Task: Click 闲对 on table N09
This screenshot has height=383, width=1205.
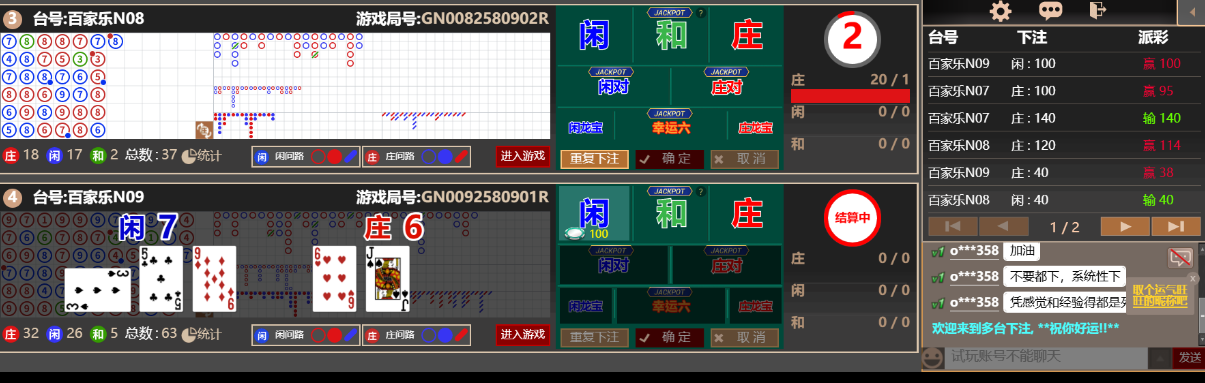Action: tap(613, 264)
